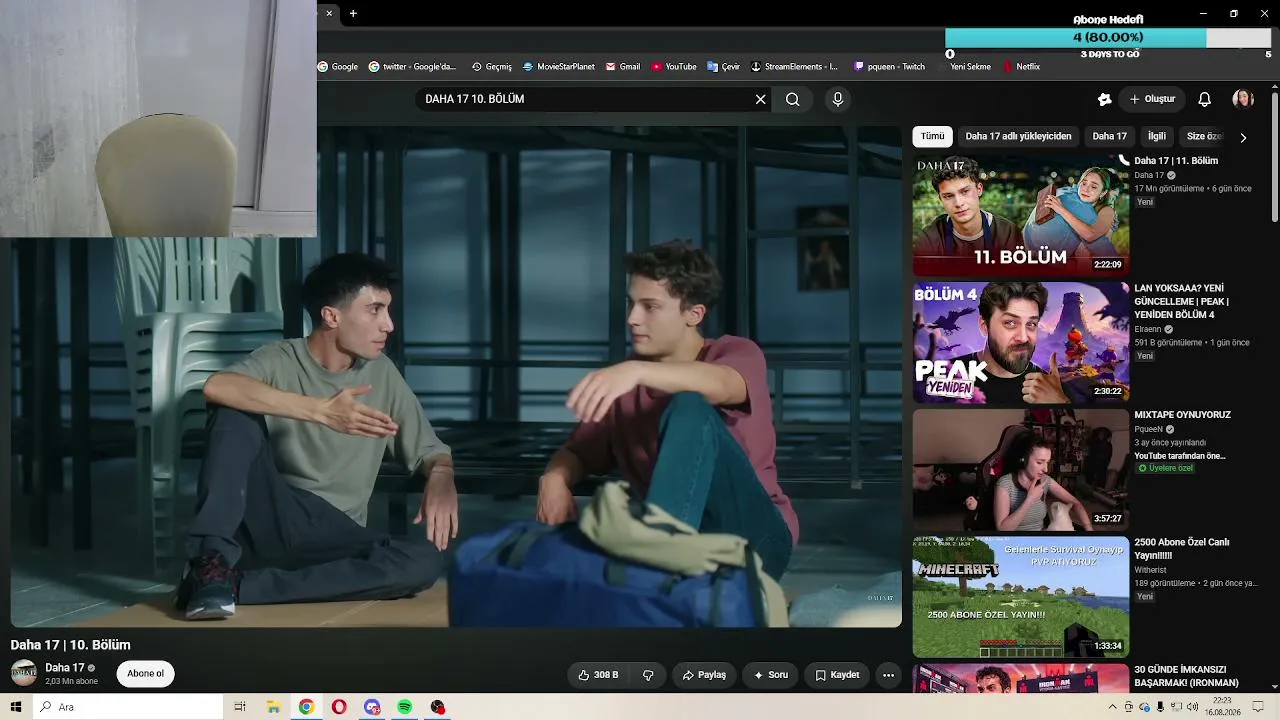Share the video using Paylaş

704,675
